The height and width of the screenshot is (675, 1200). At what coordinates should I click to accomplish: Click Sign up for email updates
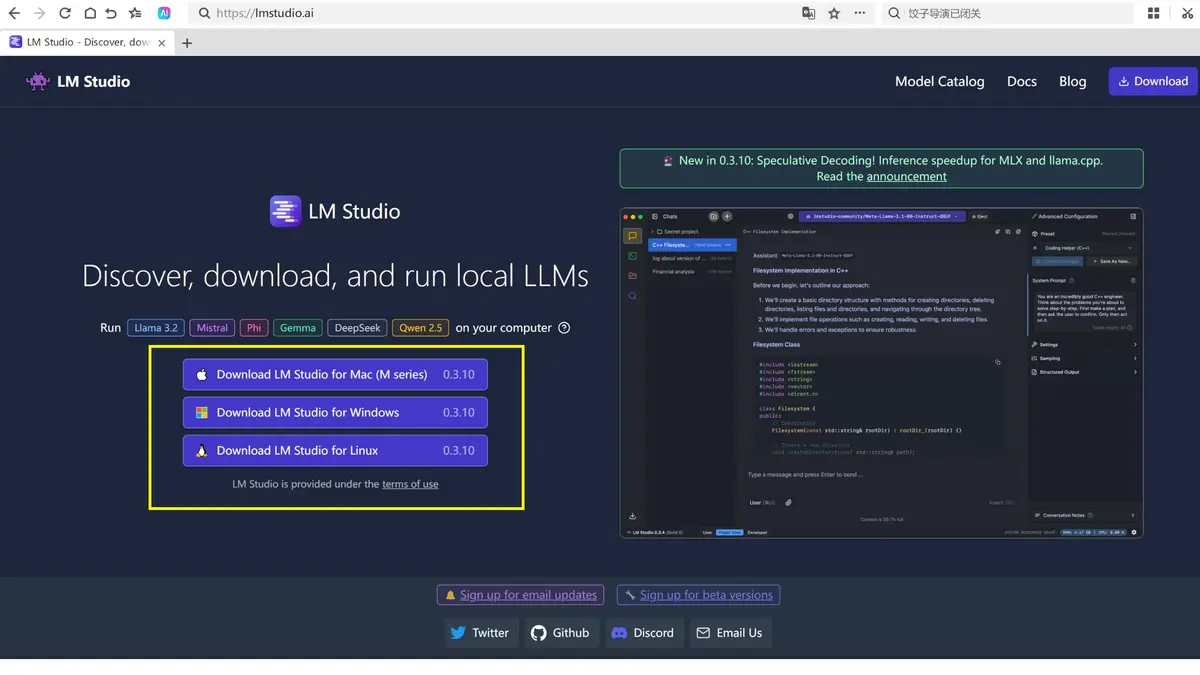point(520,595)
